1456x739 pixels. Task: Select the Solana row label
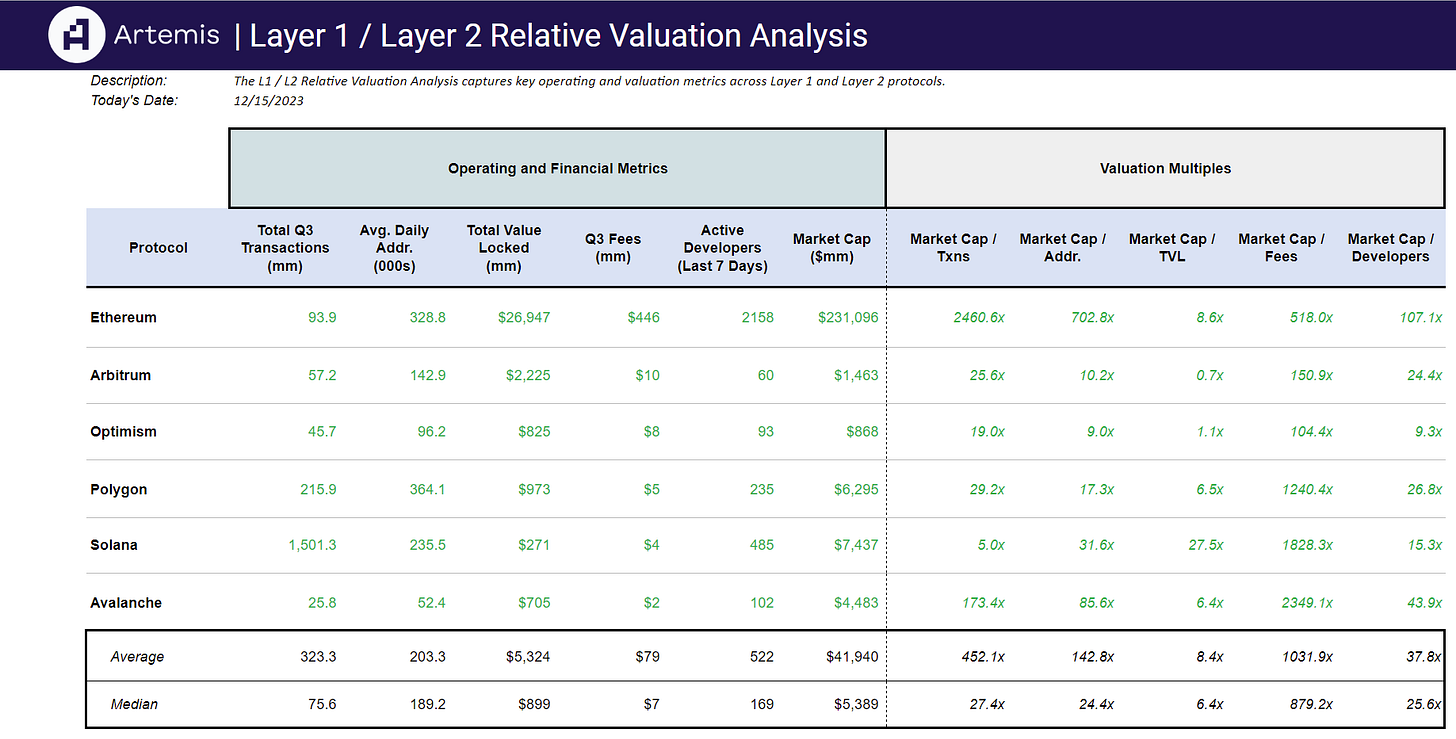click(114, 545)
